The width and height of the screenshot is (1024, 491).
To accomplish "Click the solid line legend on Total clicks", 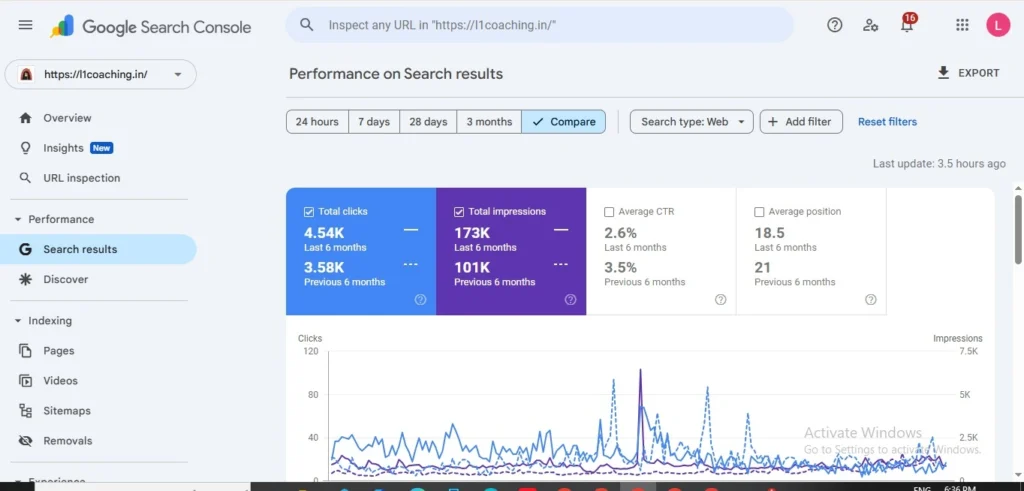I will coord(411,230).
